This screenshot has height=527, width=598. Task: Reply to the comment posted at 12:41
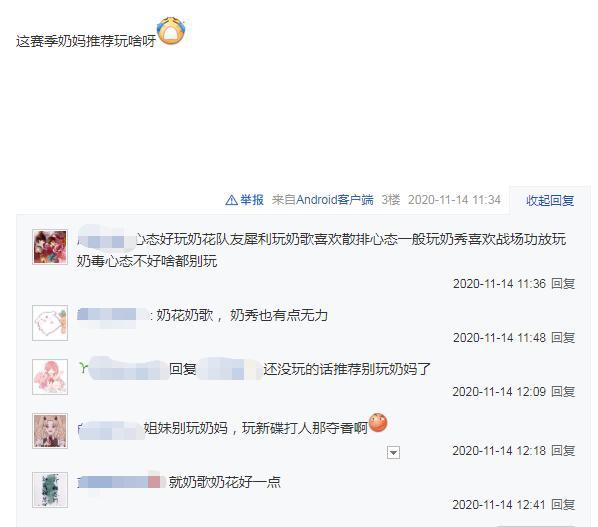pyautogui.click(x=563, y=505)
